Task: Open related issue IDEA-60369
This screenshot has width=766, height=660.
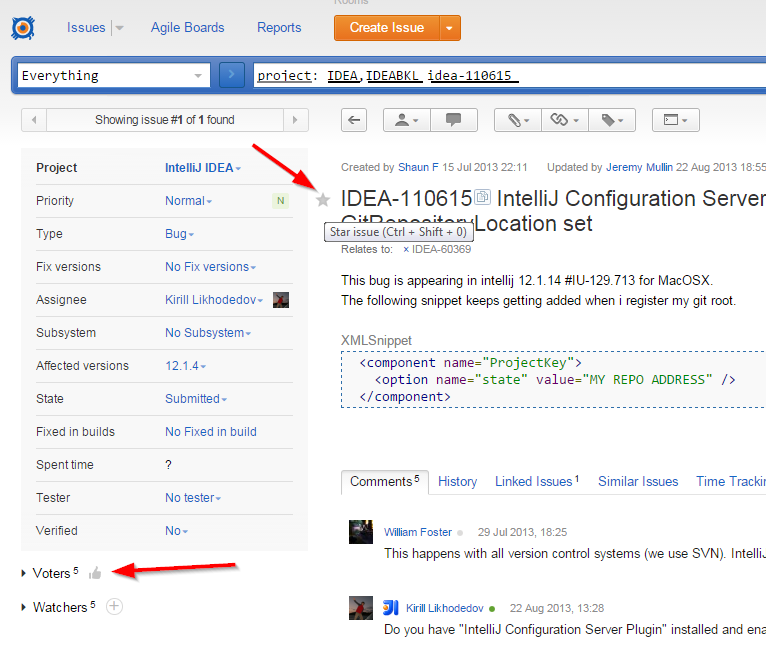Action: [442, 250]
